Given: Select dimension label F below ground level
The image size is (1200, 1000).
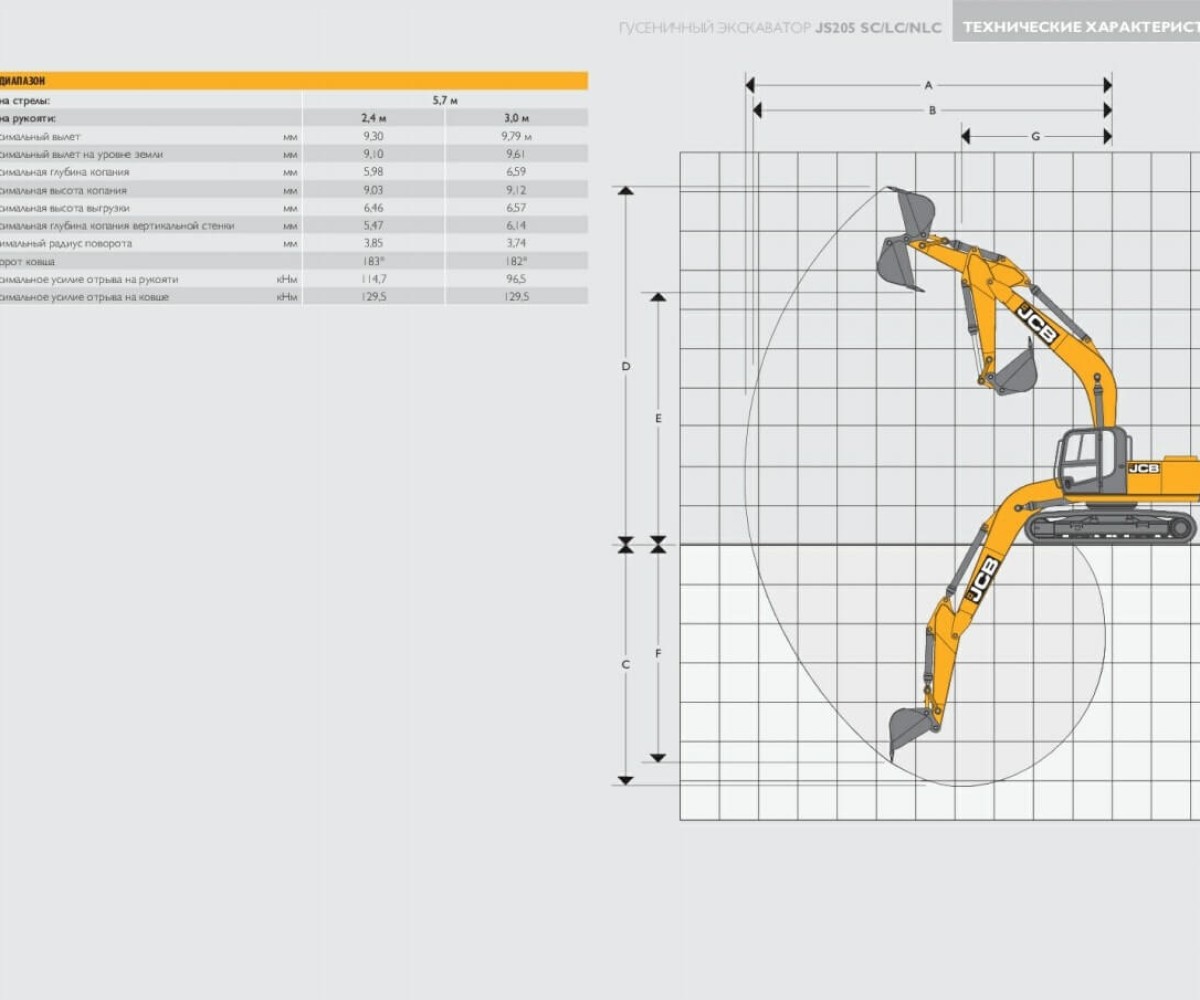Looking at the screenshot, I should [x=658, y=653].
